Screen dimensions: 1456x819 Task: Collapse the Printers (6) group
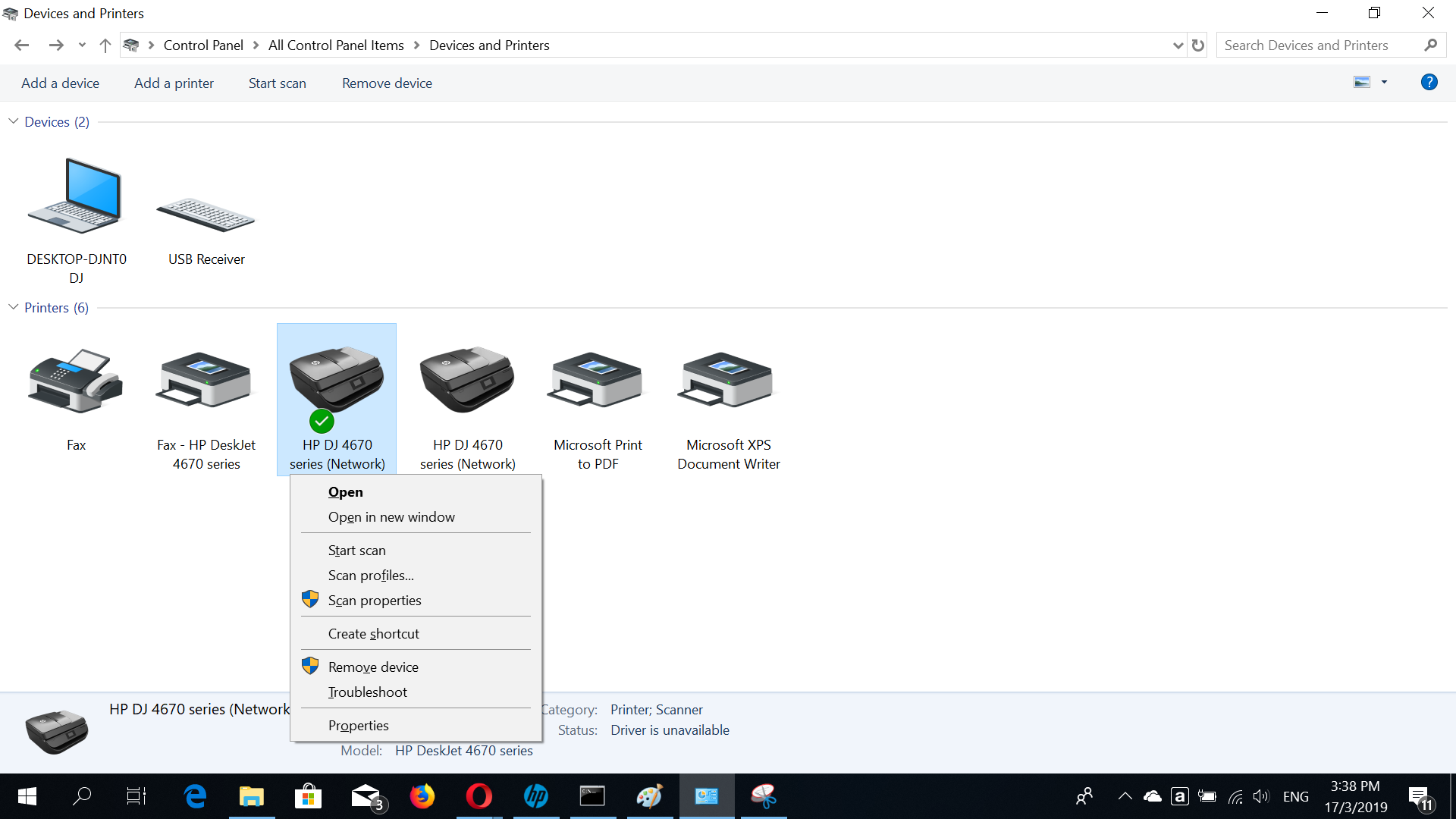[x=14, y=307]
